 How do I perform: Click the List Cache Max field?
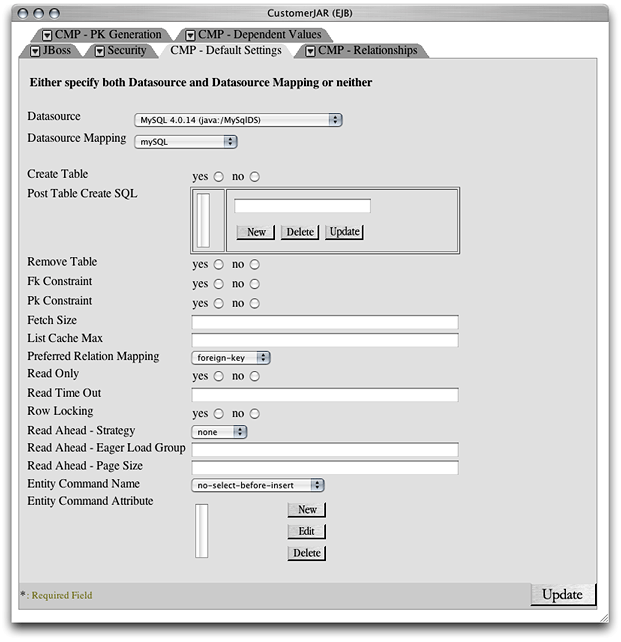click(325, 340)
